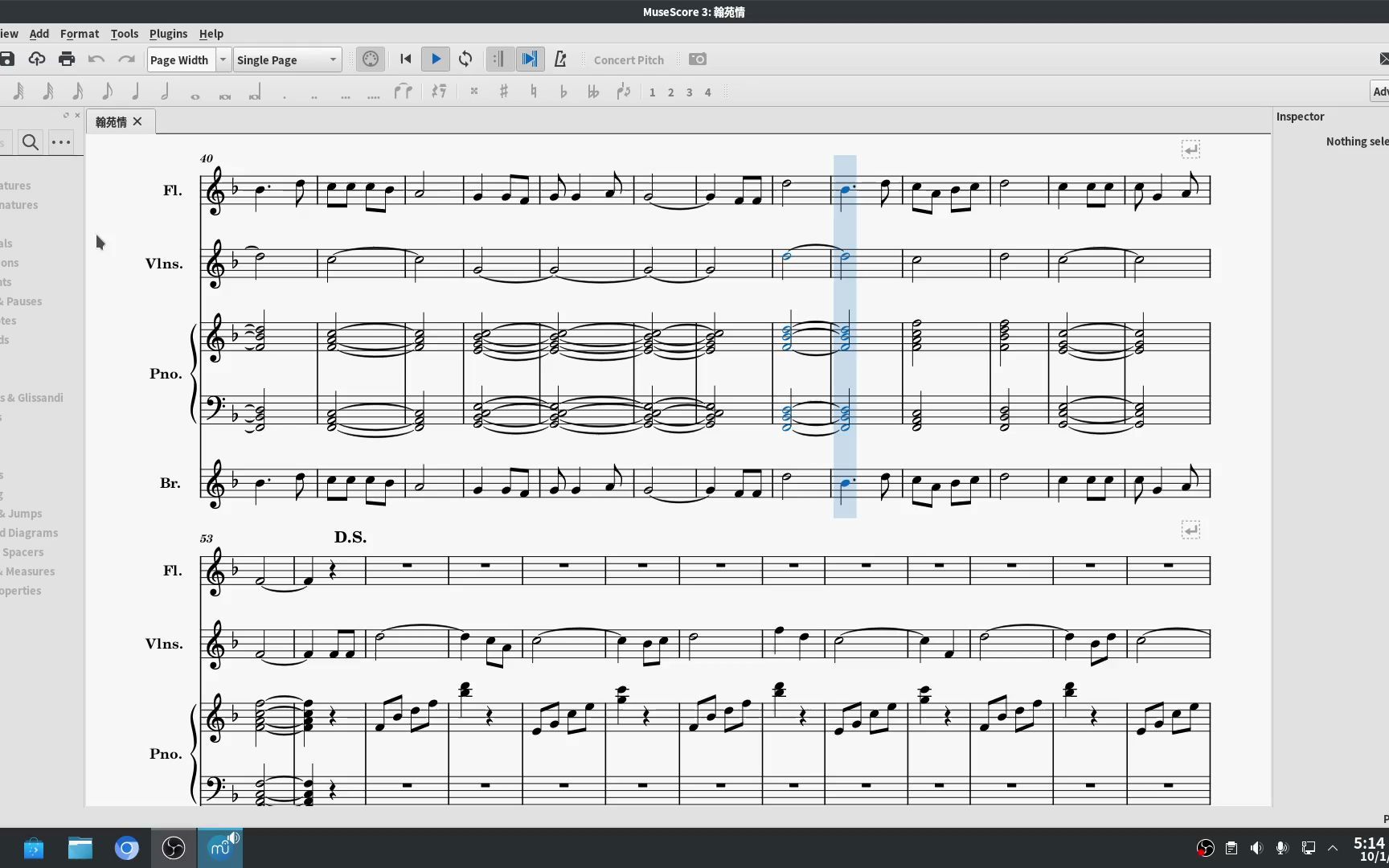Viewport: 1389px width, 868px height.
Task: Open the Format menu
Action: pyautogui.click(x=80, y=34)
